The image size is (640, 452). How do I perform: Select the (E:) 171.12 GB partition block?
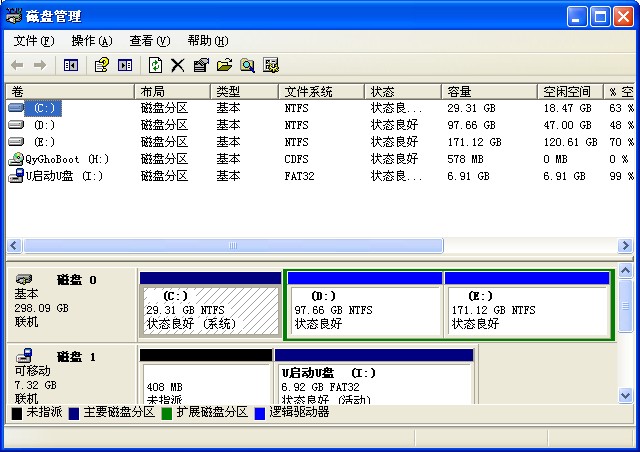pos(527,311)
